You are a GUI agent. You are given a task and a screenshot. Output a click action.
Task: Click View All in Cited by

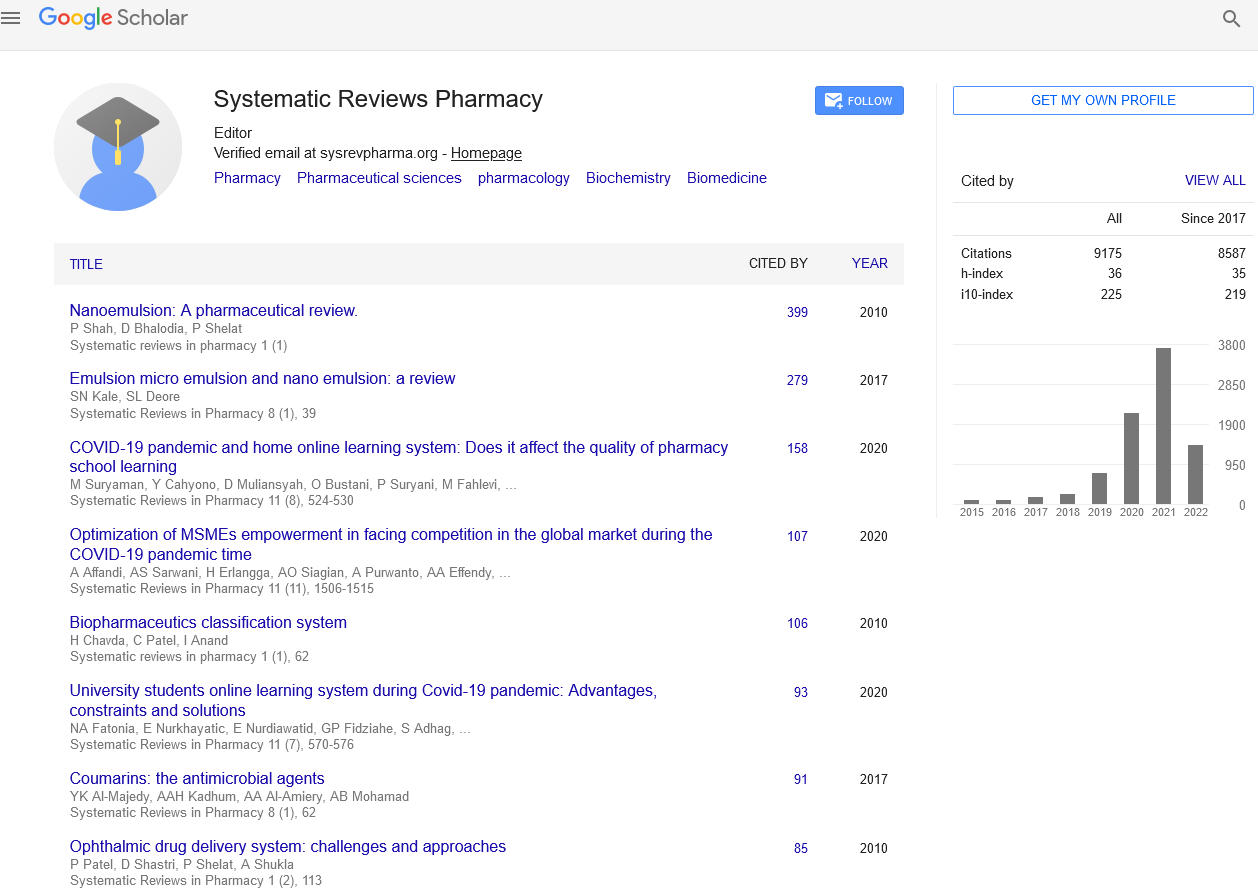[x=1215, y=181]
